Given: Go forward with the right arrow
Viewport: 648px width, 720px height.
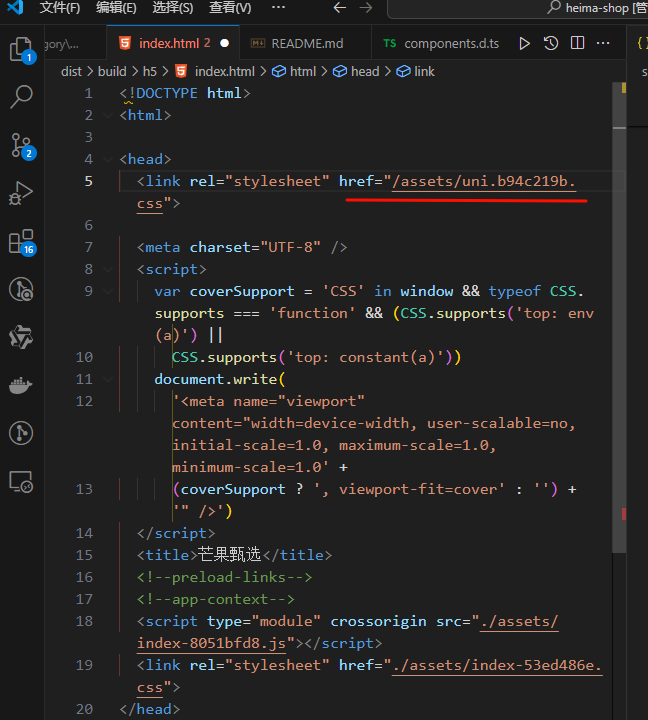Looking at the screenshot, I should pos(366,7).
